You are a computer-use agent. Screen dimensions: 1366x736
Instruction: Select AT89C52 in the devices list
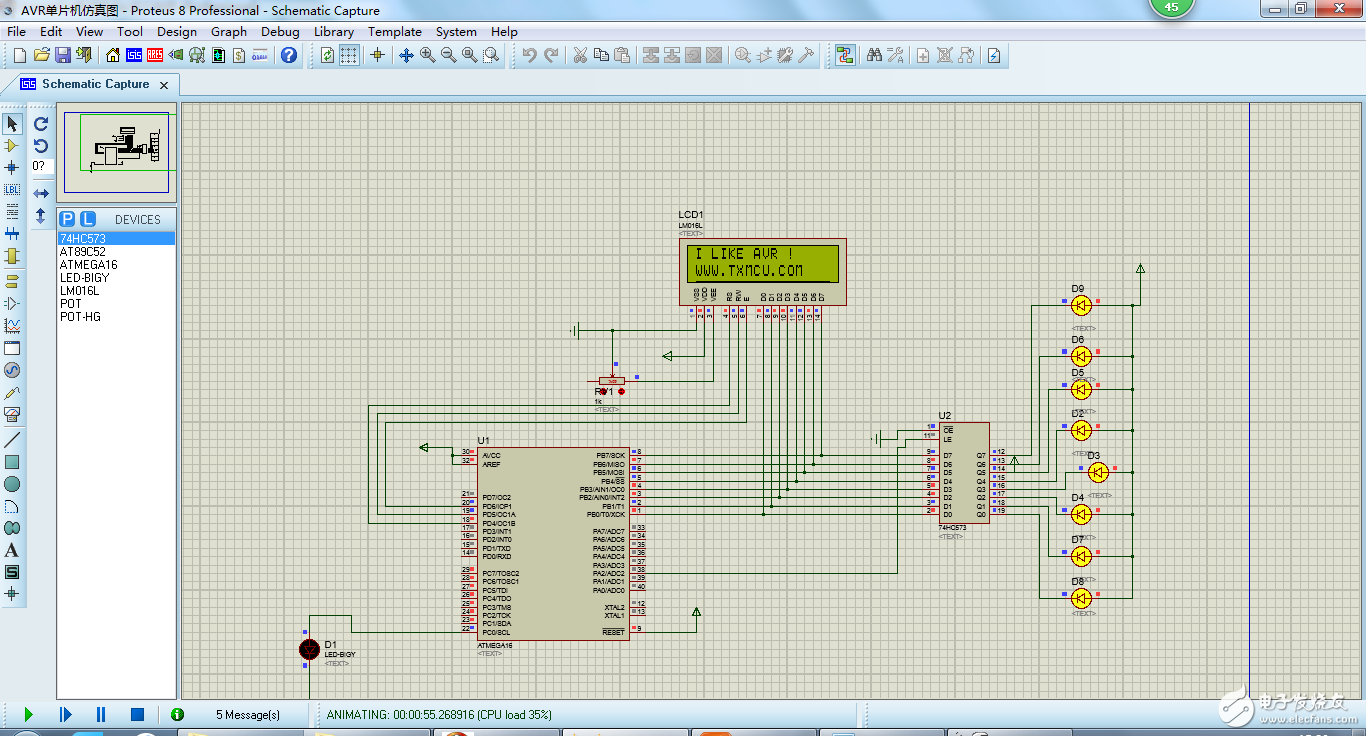(x=116, y=252)
